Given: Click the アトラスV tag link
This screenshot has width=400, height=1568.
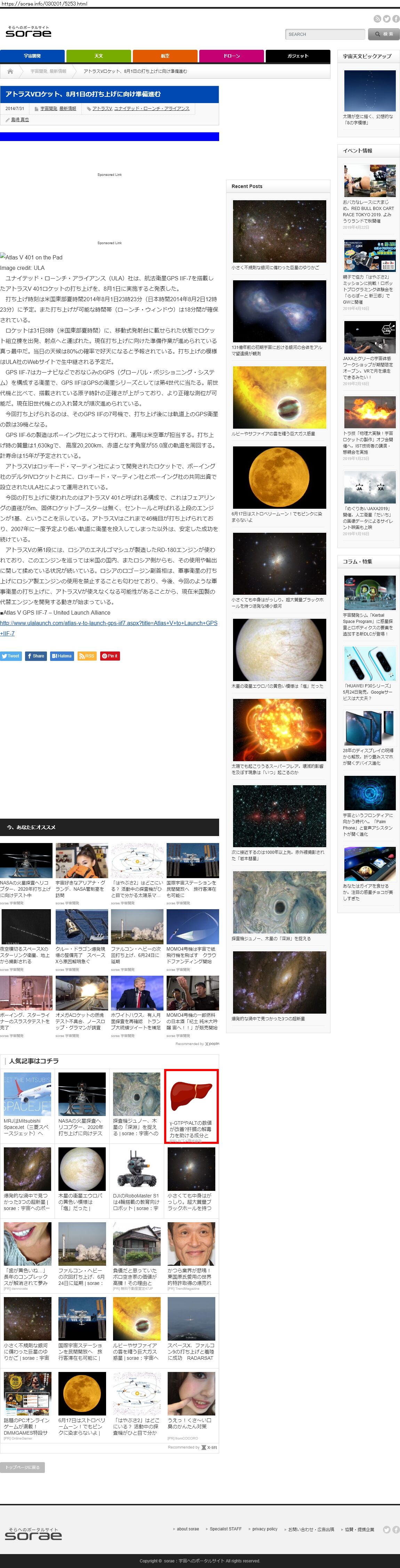Looking at the screenshot, I should pyautogui.click(x=102, y=108).
